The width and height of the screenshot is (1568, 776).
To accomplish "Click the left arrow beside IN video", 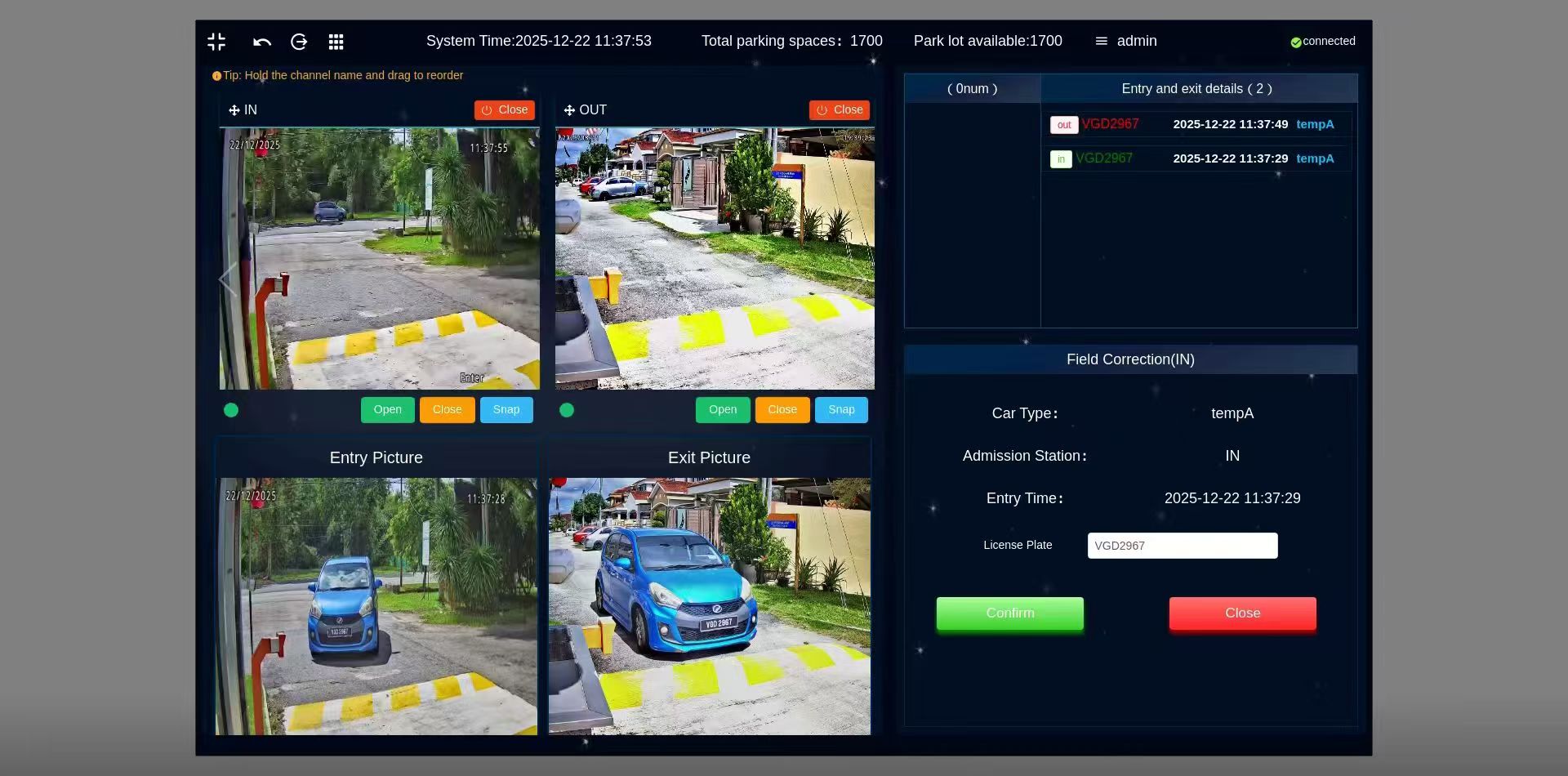I will point(228,279).
